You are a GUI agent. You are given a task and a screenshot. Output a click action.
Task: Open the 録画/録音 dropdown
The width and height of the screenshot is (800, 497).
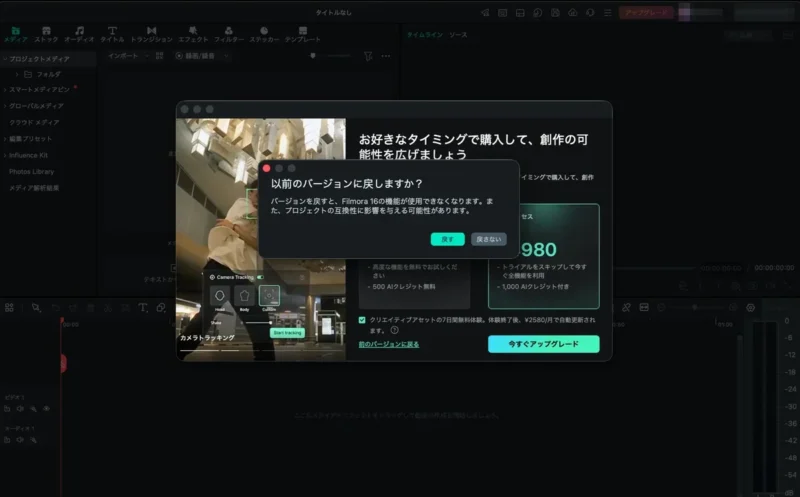pyautogui.click(x=202, y=56)
